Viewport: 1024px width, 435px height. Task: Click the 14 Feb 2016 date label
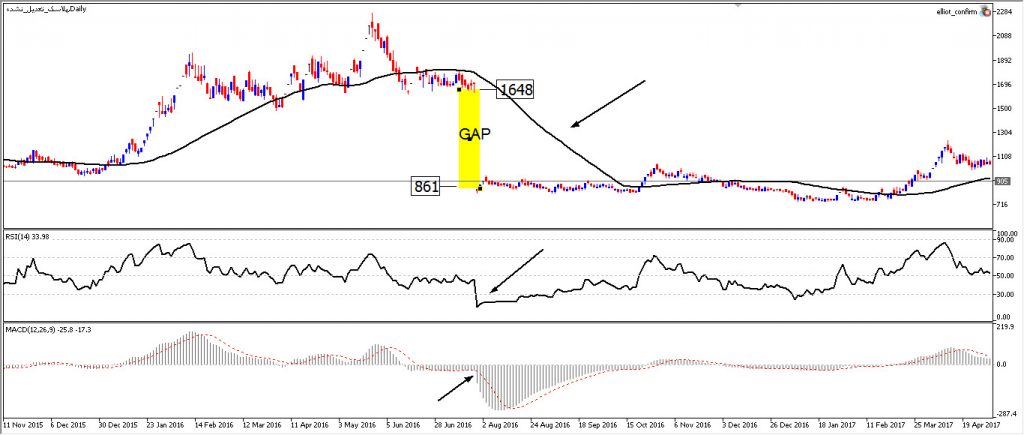tap(212, 423)
